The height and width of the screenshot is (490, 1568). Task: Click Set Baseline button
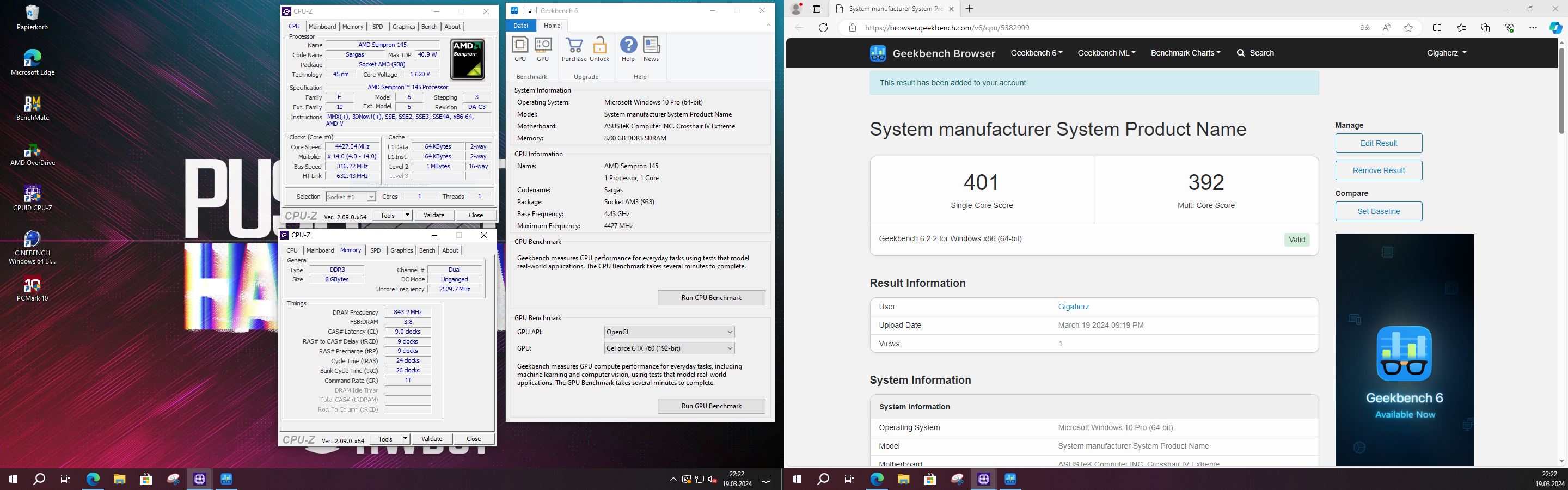[1379, 211]
